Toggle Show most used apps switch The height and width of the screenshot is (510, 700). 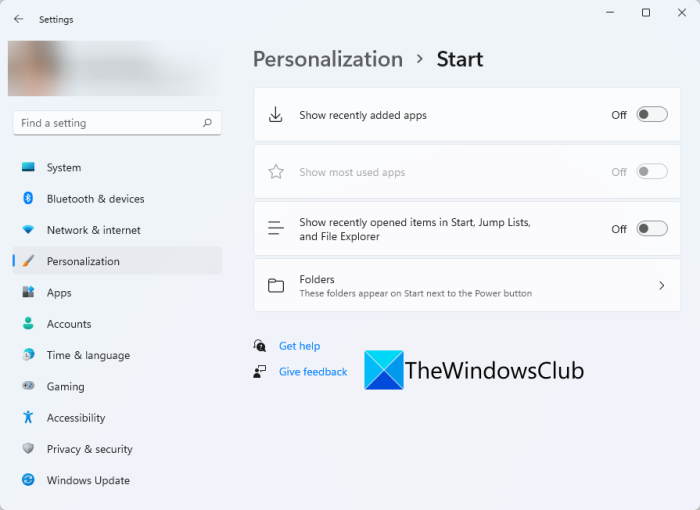(x=651, y=172)
